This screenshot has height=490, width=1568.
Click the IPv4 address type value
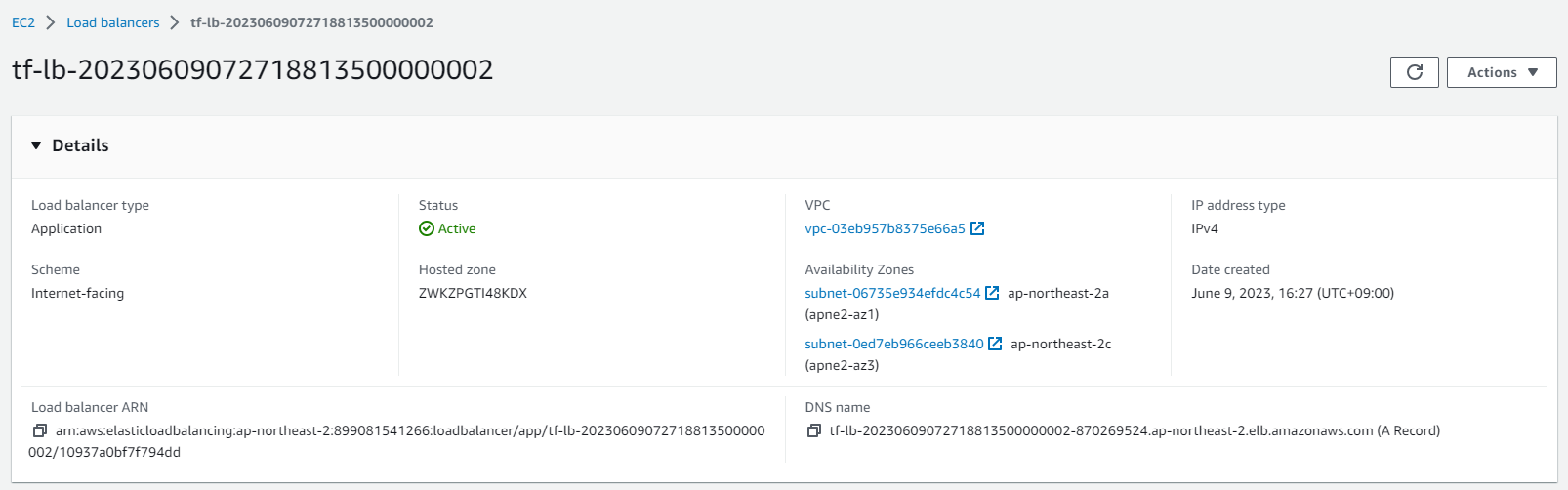1205,228
